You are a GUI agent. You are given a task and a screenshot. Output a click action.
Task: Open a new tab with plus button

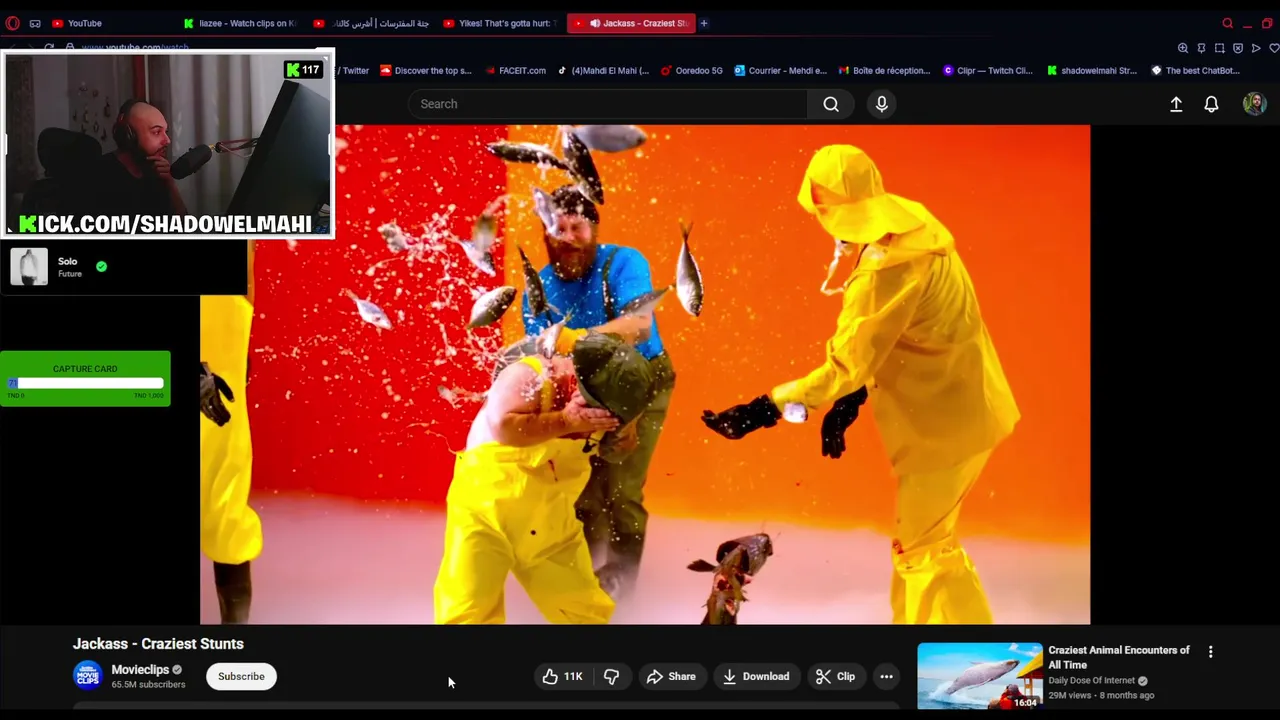pos(704,23)
